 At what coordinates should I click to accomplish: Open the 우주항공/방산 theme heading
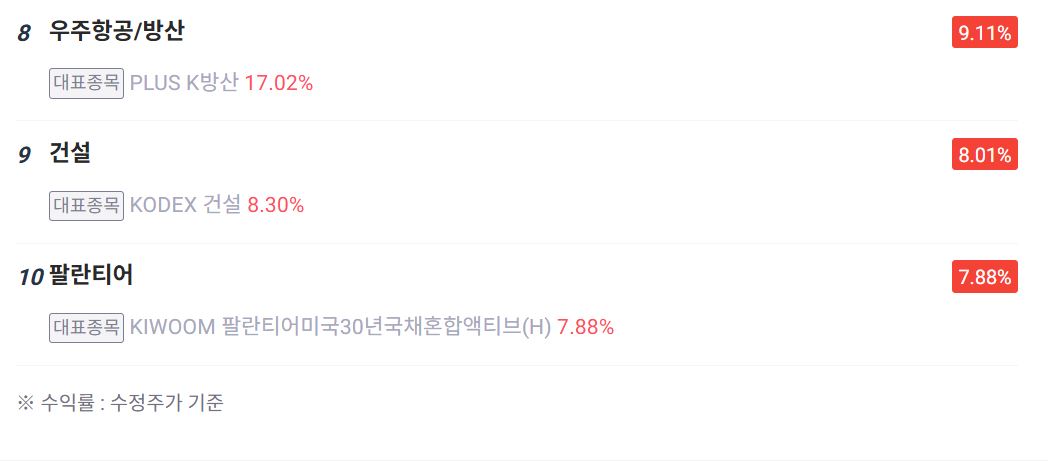(117, 32)
